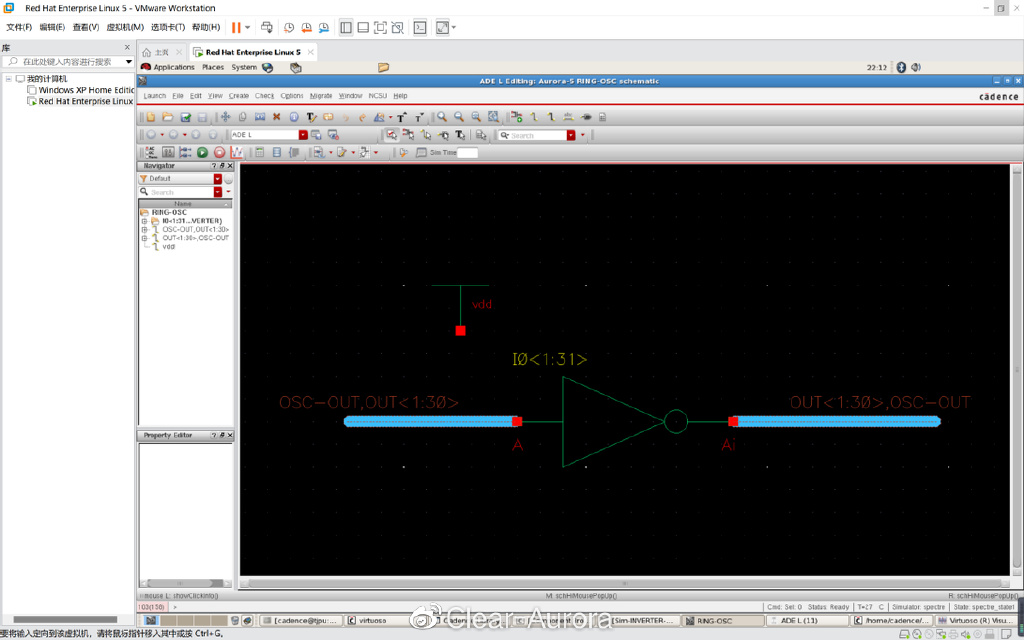Click the Copy tool icon

coord(242,117)
